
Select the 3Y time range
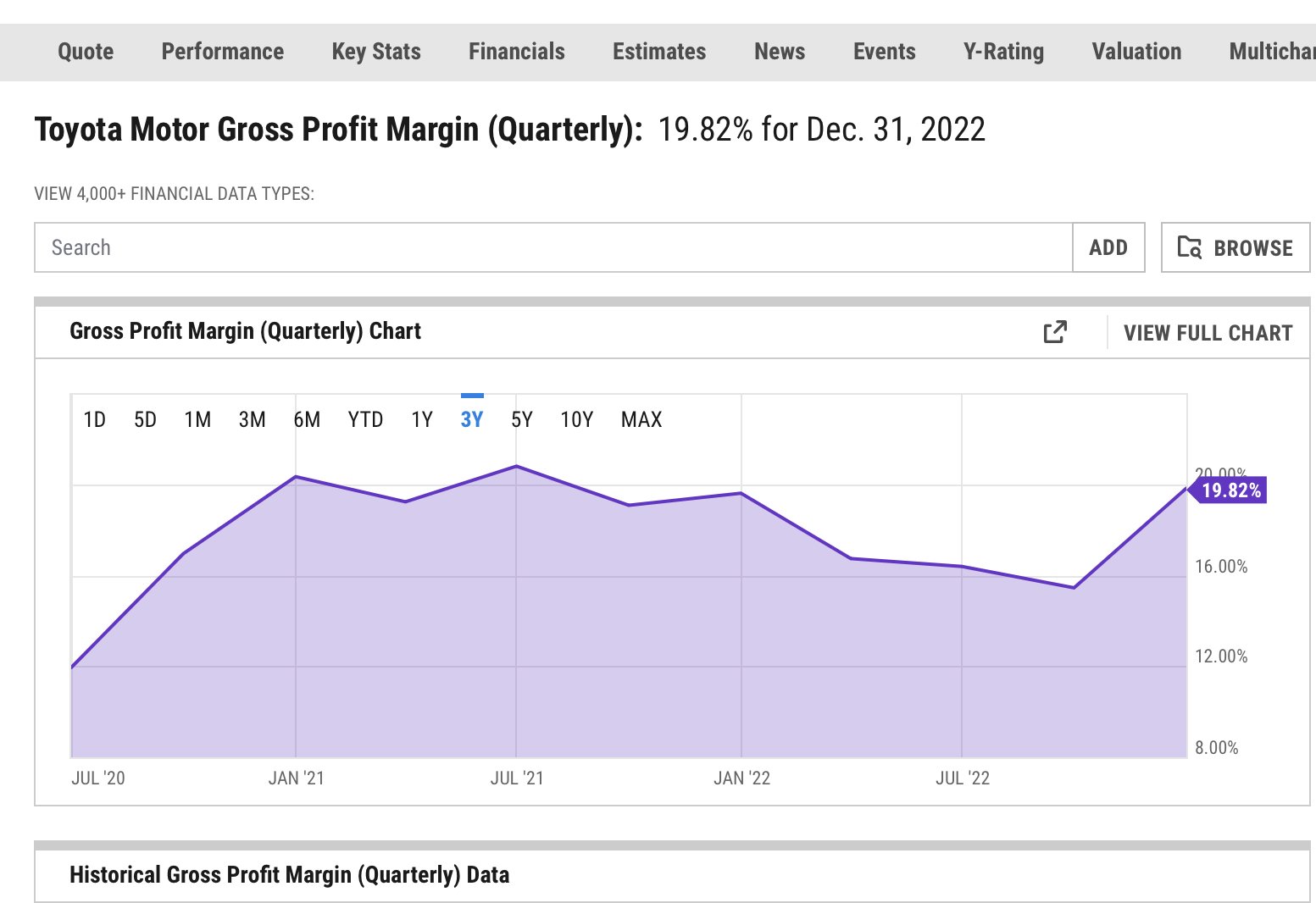click(x=472, y=419)
